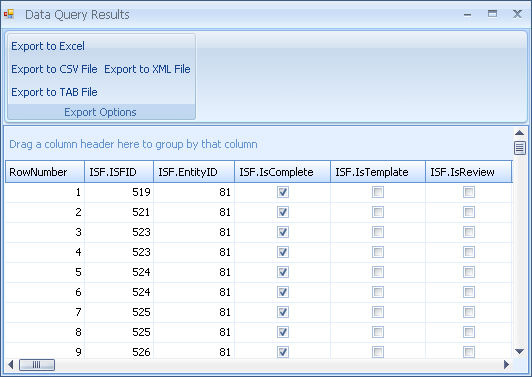Check IsReview checkbox in row 5
This screenshot has height=377, width=532.
469,272
